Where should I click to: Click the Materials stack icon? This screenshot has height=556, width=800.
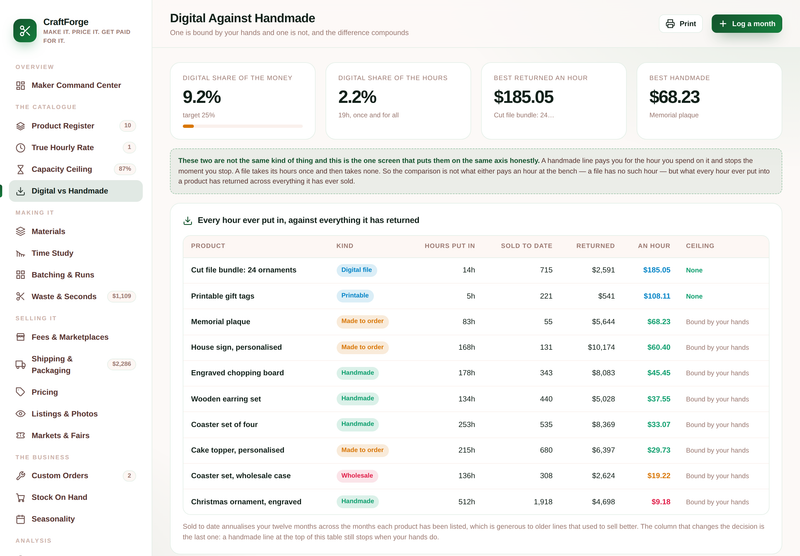pos(20,232)
